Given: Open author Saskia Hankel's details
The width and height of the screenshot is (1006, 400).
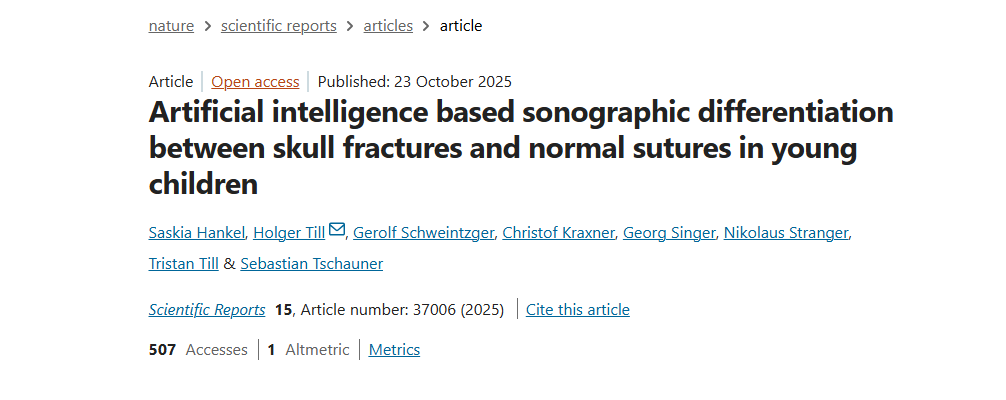Looking at the screenshot, I should click(196, 233).
